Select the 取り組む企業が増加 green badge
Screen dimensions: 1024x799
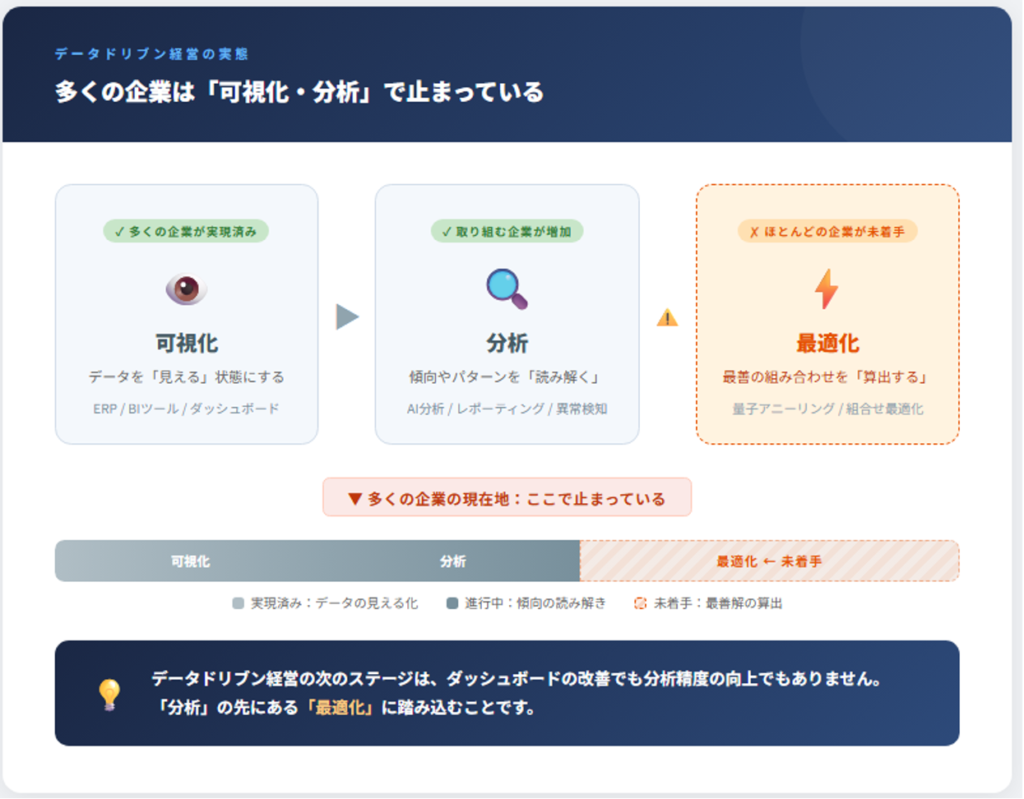507,231
